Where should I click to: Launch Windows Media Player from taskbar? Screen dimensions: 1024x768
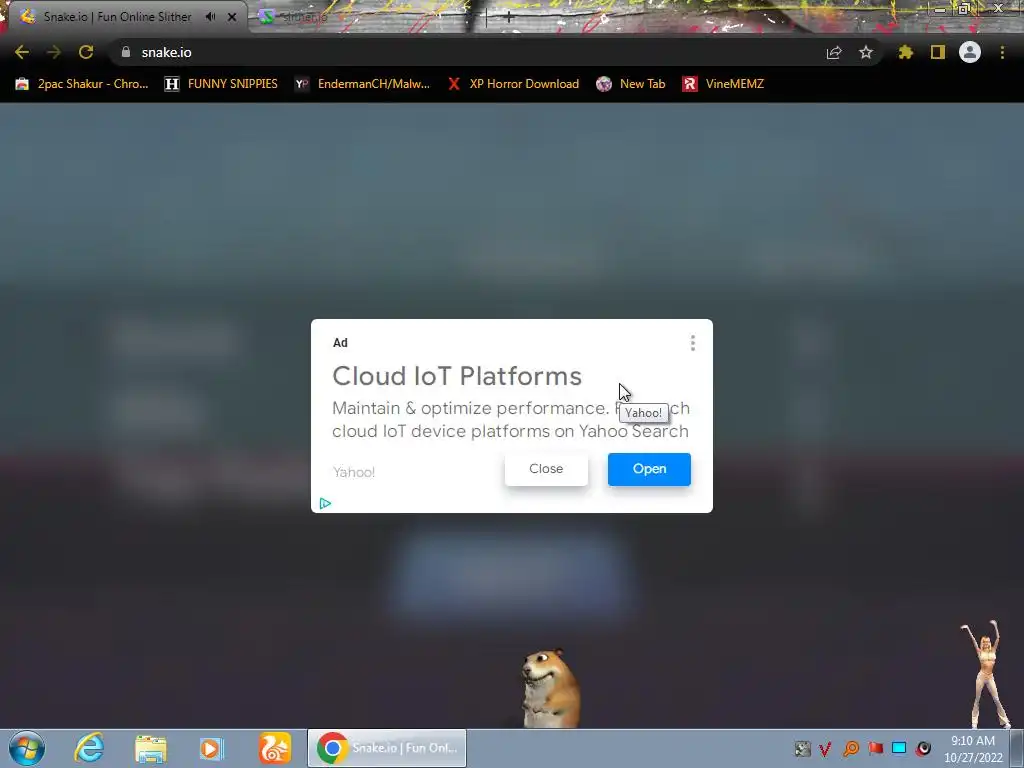212,748
